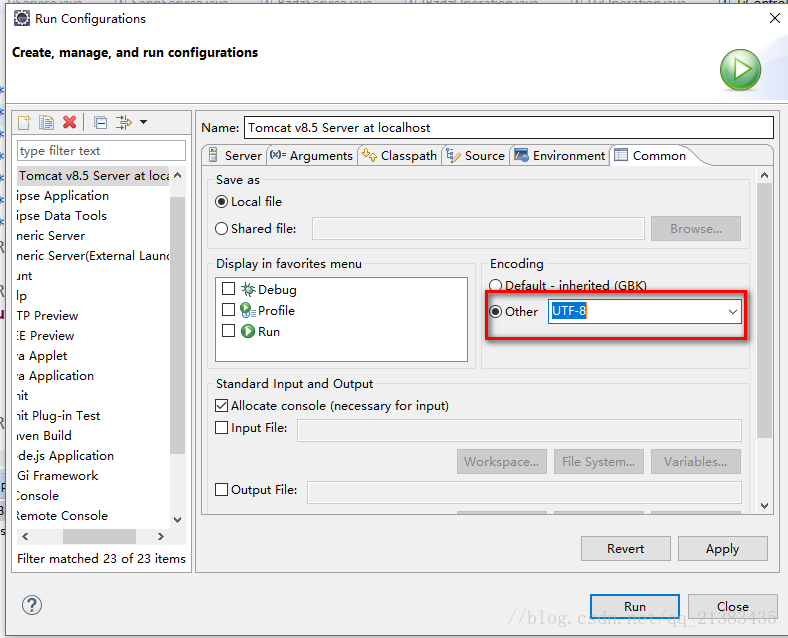Click the help question mark icon
This screenshot has width=788, height=638.
pos(32,605)
